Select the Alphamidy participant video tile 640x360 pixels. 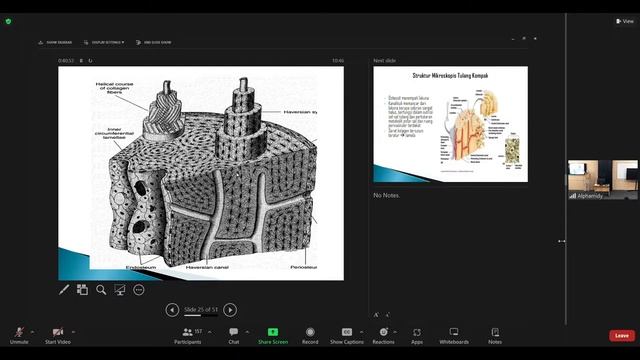tap(603, 180)
